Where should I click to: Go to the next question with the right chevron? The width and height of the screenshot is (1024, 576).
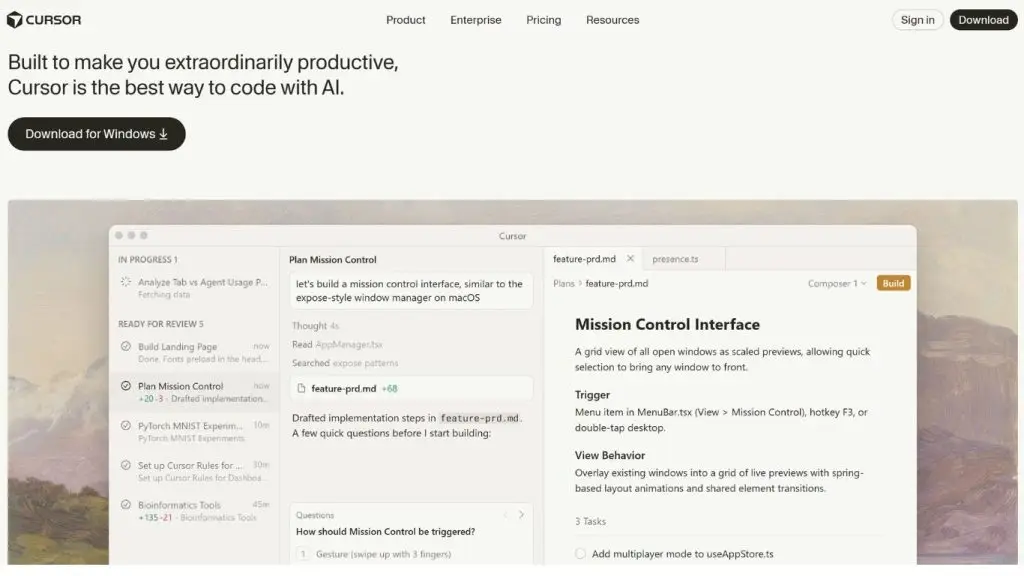(x=521, y=515)
